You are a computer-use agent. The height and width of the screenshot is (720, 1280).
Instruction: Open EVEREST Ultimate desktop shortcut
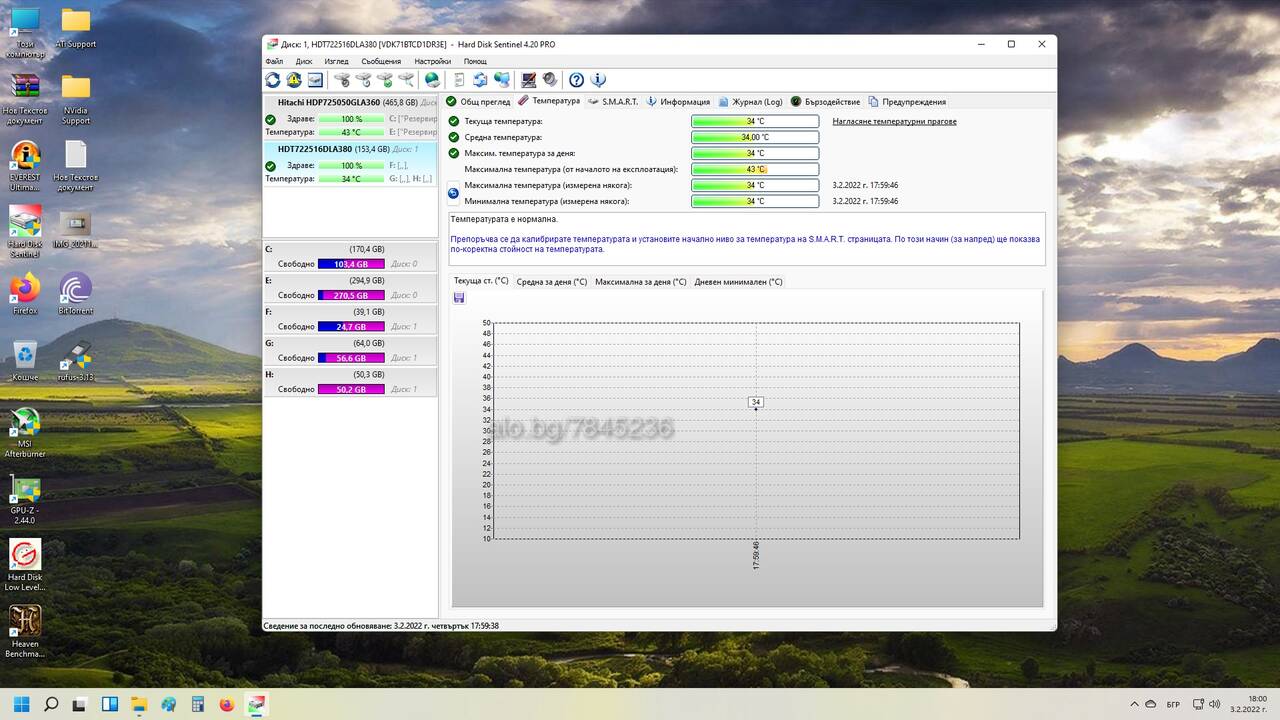[x=25, y=166]
